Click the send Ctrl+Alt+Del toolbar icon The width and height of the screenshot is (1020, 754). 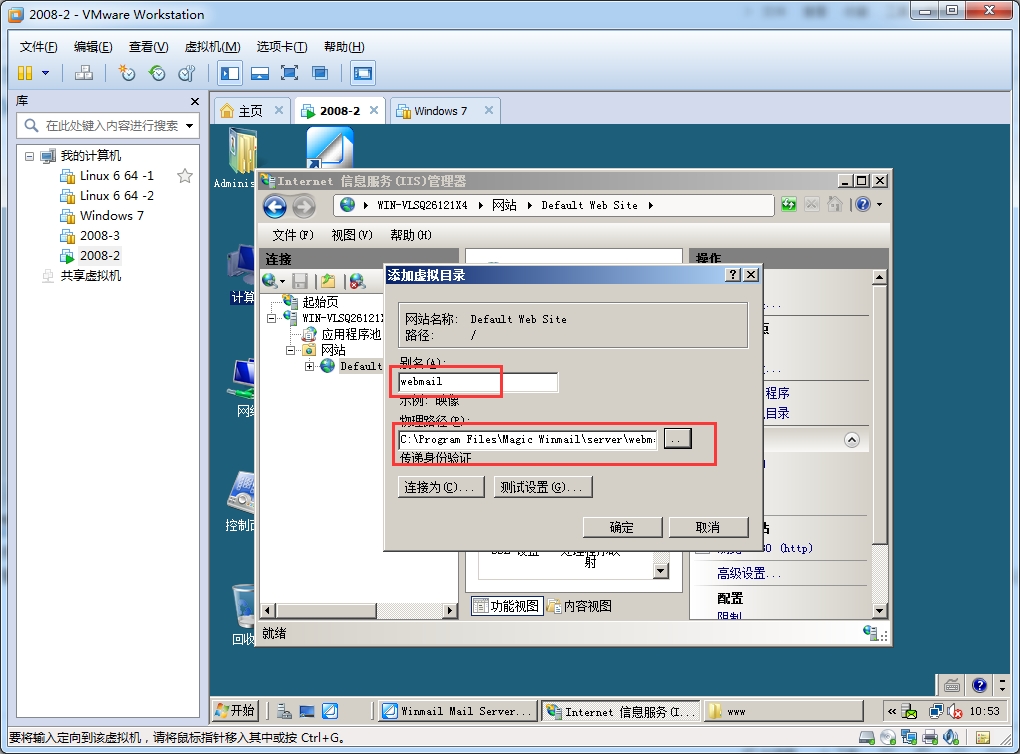click(x=83, y=73)
